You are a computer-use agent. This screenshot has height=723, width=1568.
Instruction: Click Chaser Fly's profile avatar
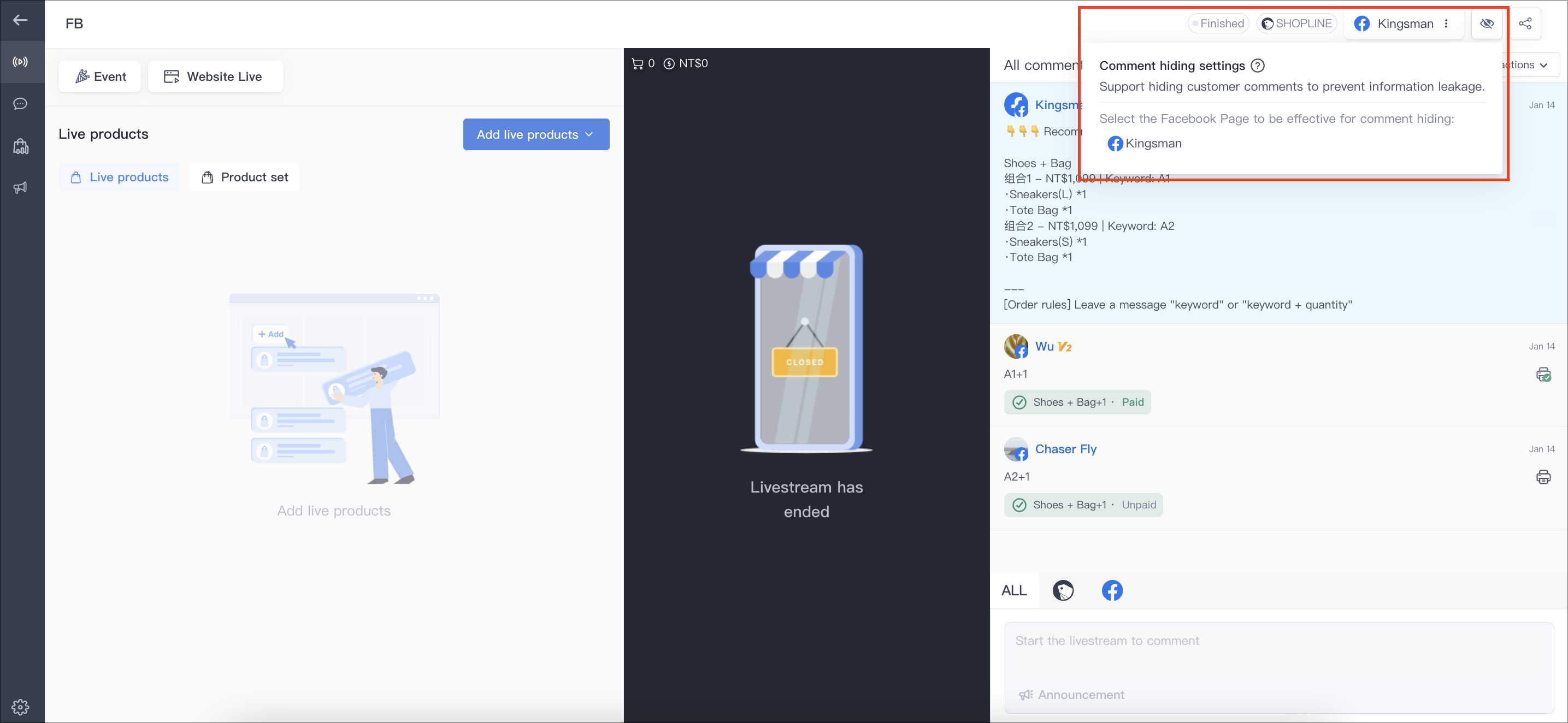tap(1016, 449)
